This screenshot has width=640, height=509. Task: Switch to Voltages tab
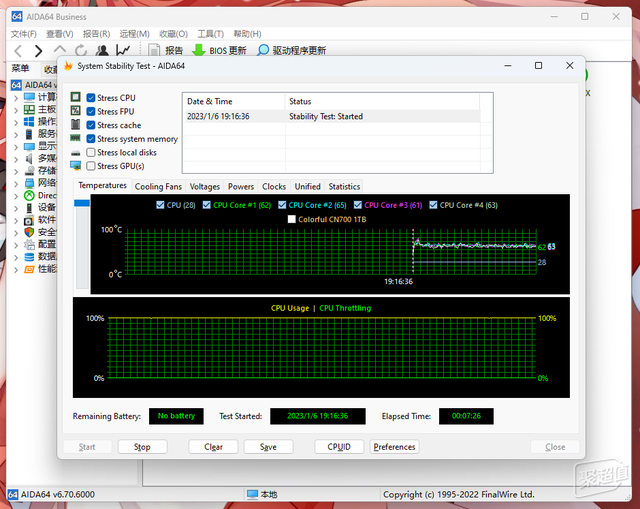tap(204, 187)
